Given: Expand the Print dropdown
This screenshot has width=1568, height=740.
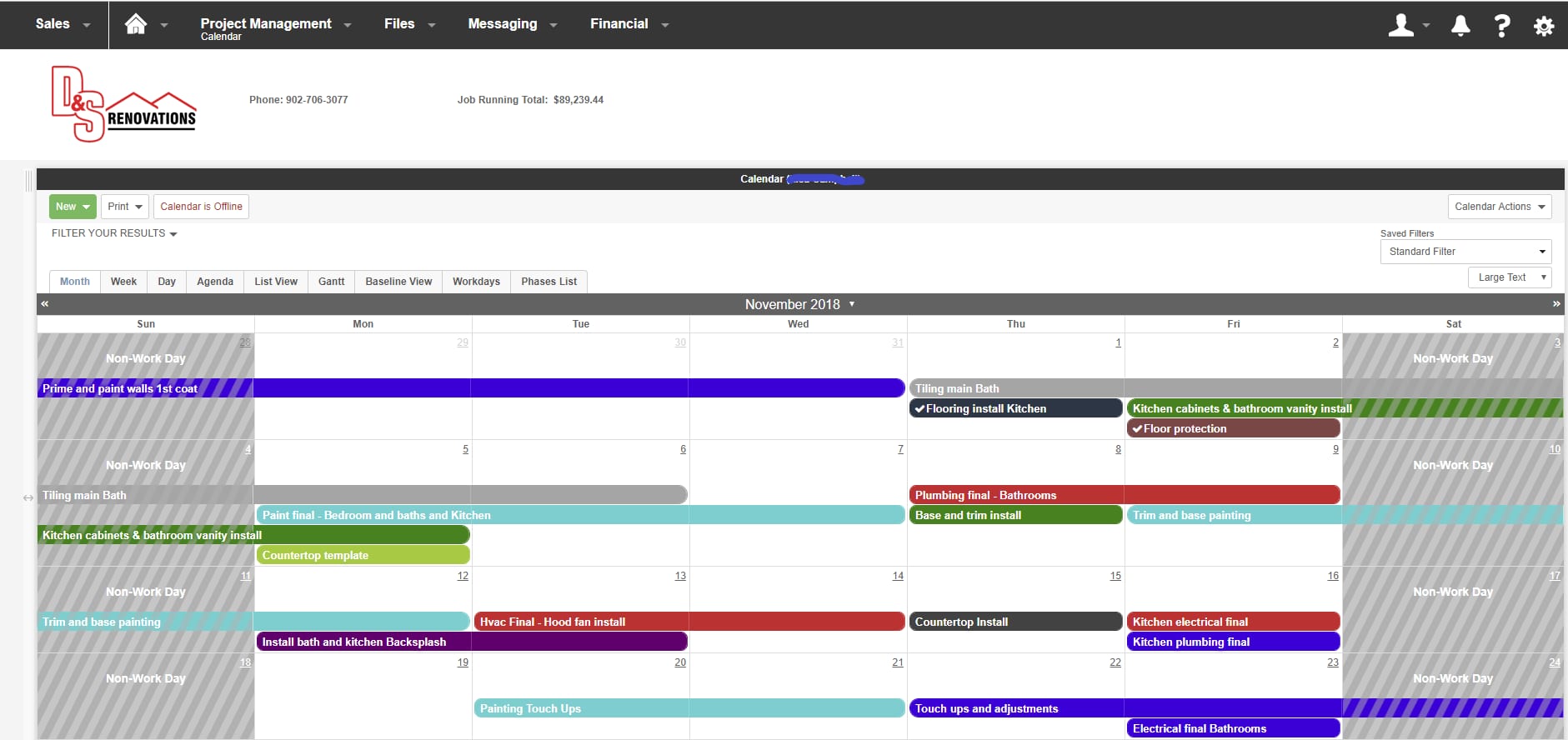Looking at the screenshot, I should (x=125, y=207).
